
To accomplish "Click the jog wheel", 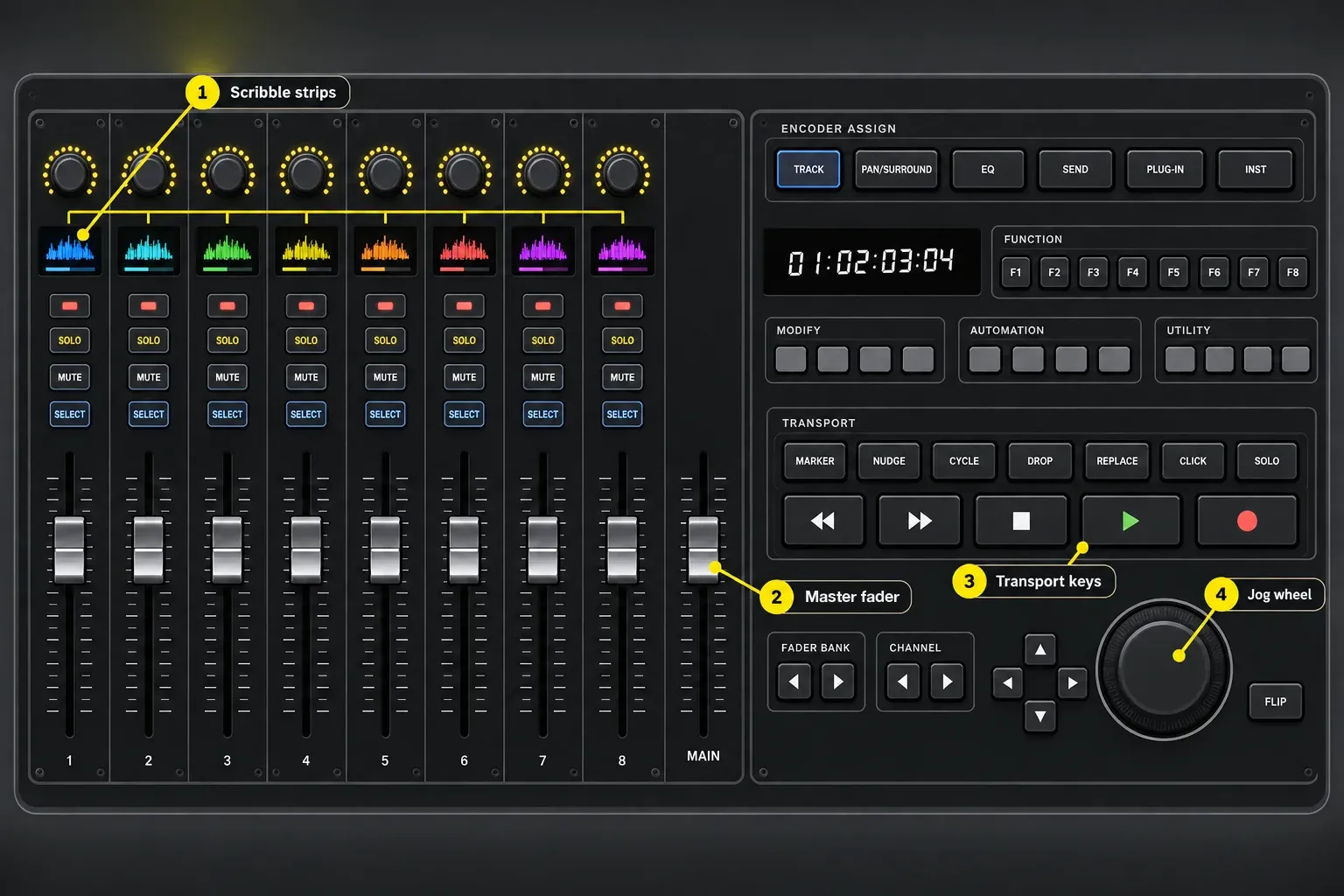I will [1164, 669].
